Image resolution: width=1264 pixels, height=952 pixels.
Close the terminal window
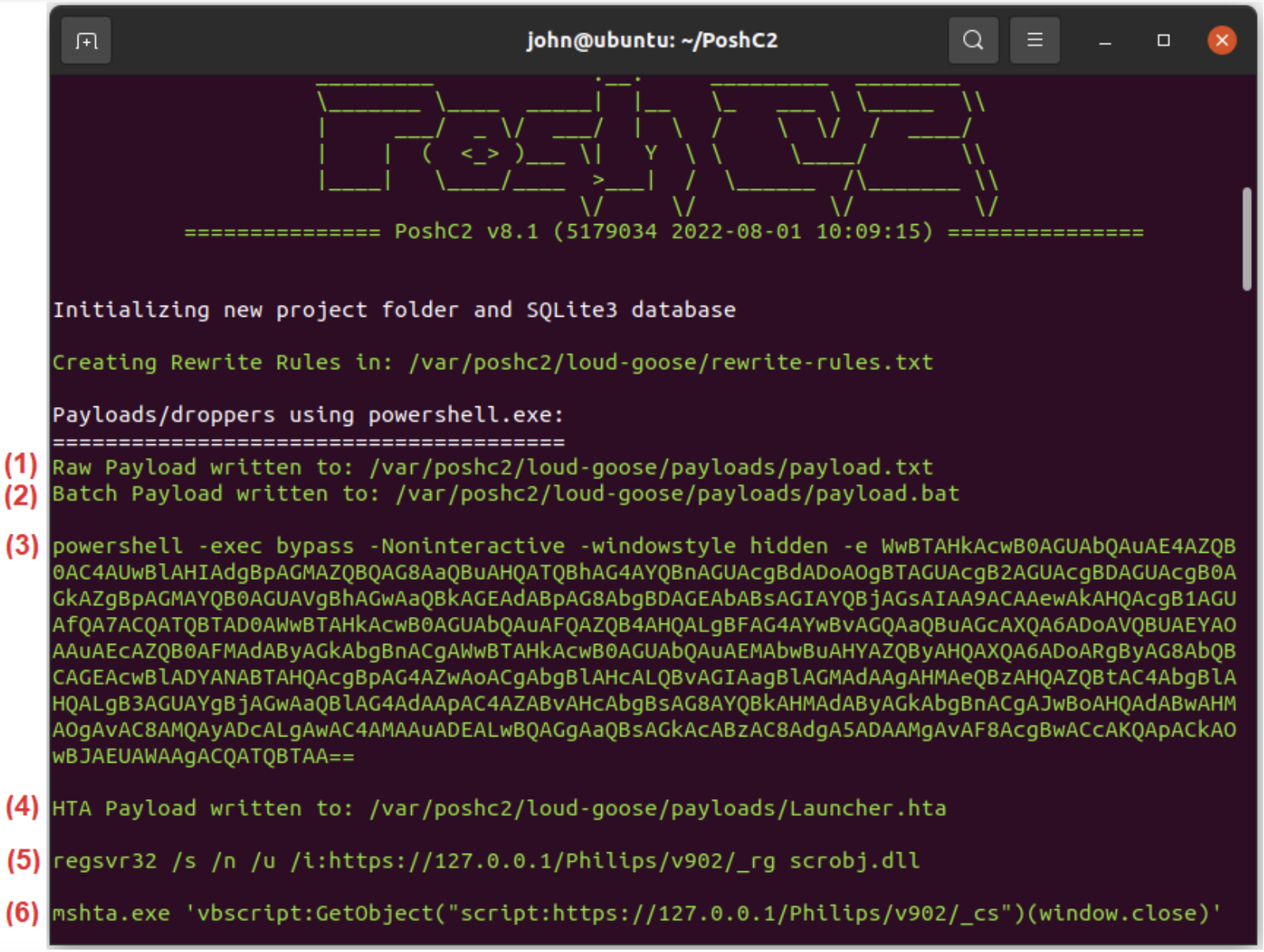(x=1222, y=40)
